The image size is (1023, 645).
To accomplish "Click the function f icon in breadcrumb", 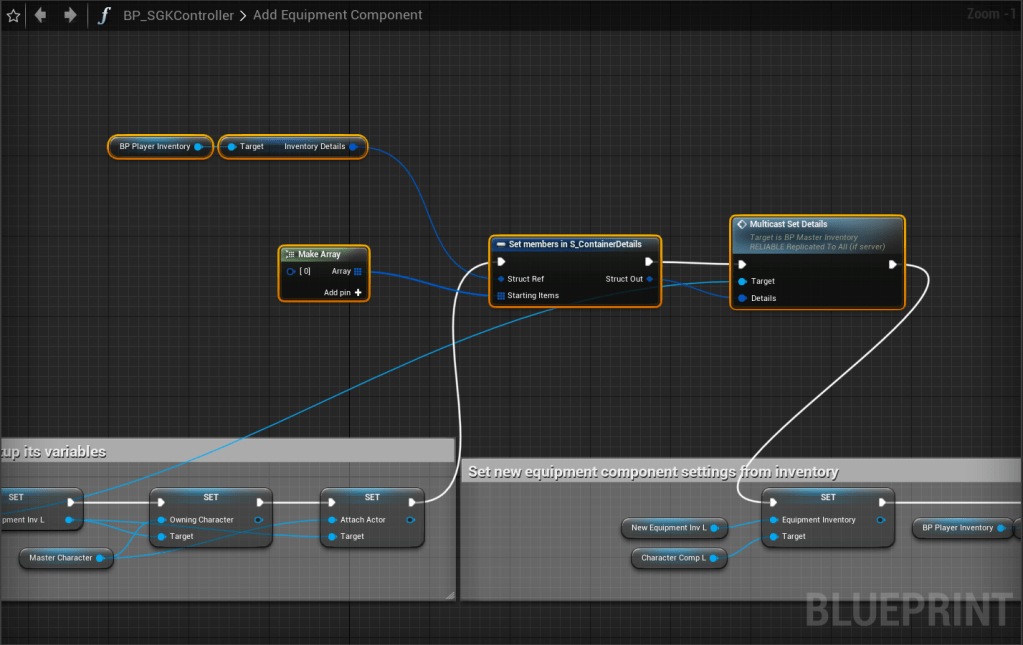I will pos(103,15).
